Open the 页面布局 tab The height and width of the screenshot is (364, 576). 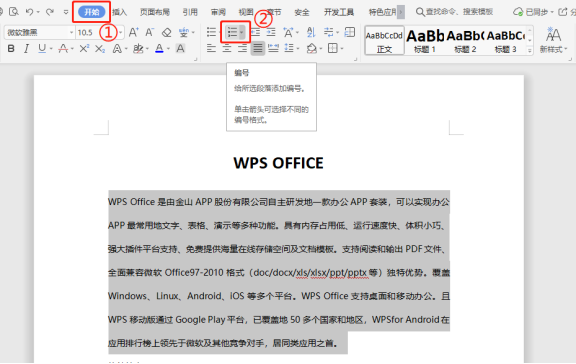tap(155, 12)
